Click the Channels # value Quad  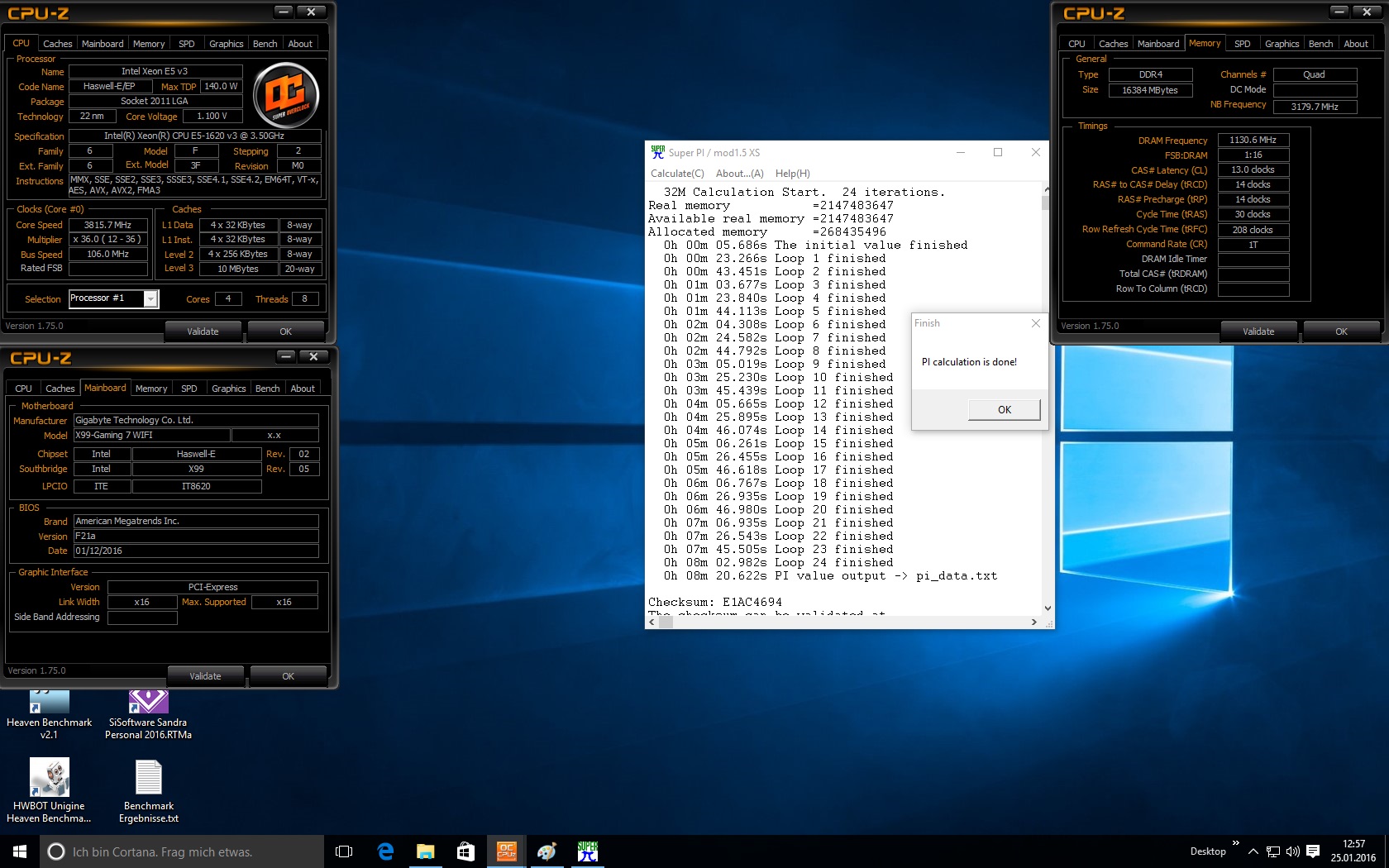tap(1315, 74)
